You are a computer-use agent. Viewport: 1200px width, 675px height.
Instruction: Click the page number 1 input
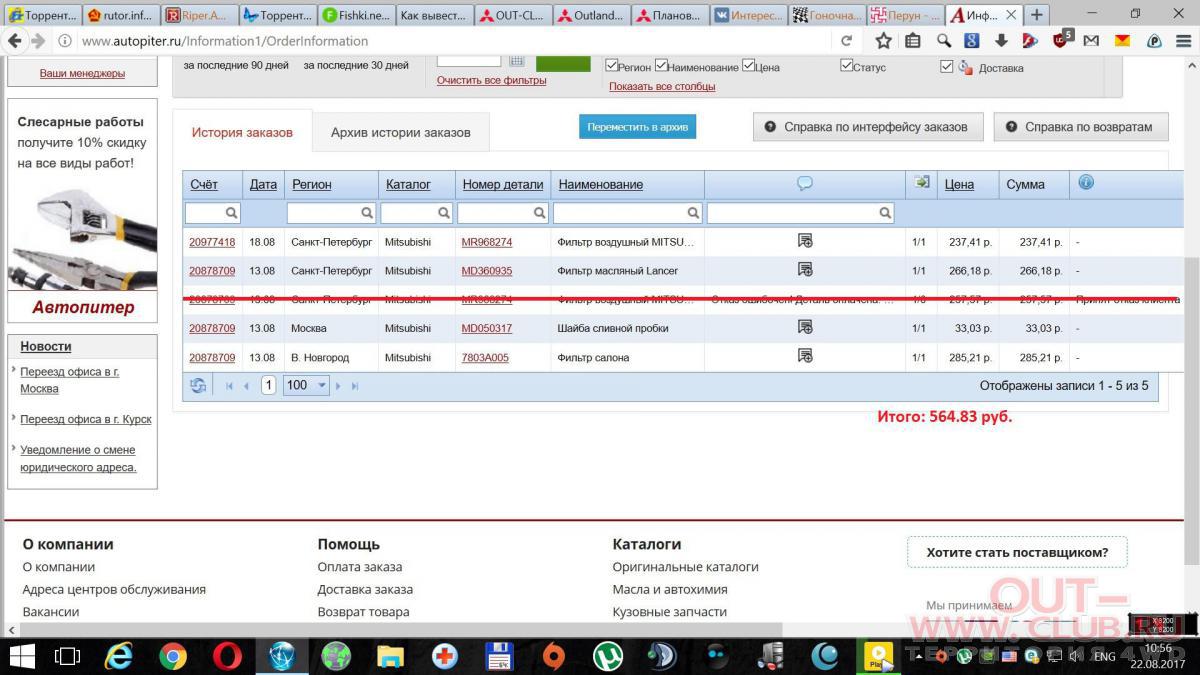click(268, 385)
